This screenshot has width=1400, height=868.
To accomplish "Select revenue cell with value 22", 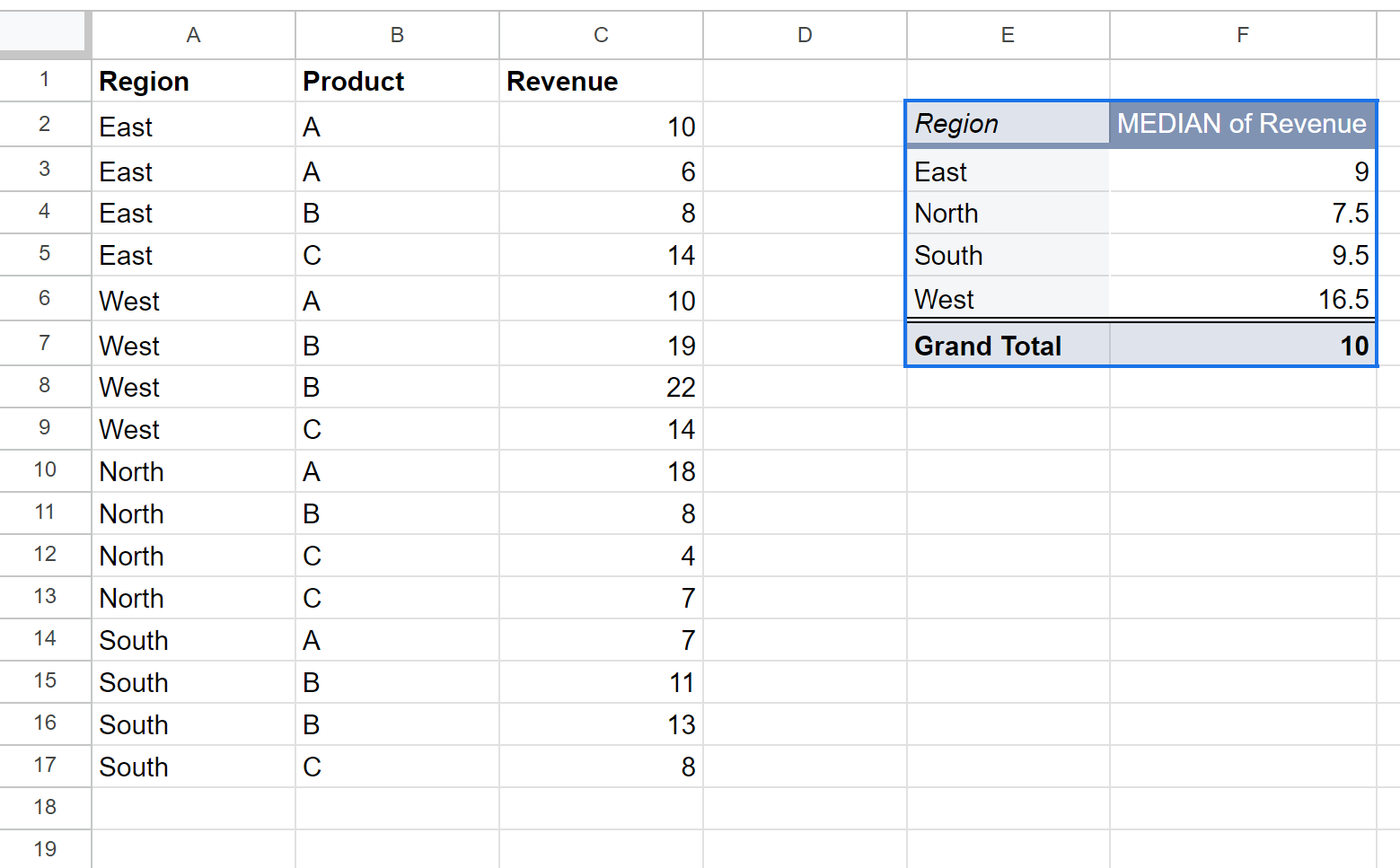I will [601, 387].
